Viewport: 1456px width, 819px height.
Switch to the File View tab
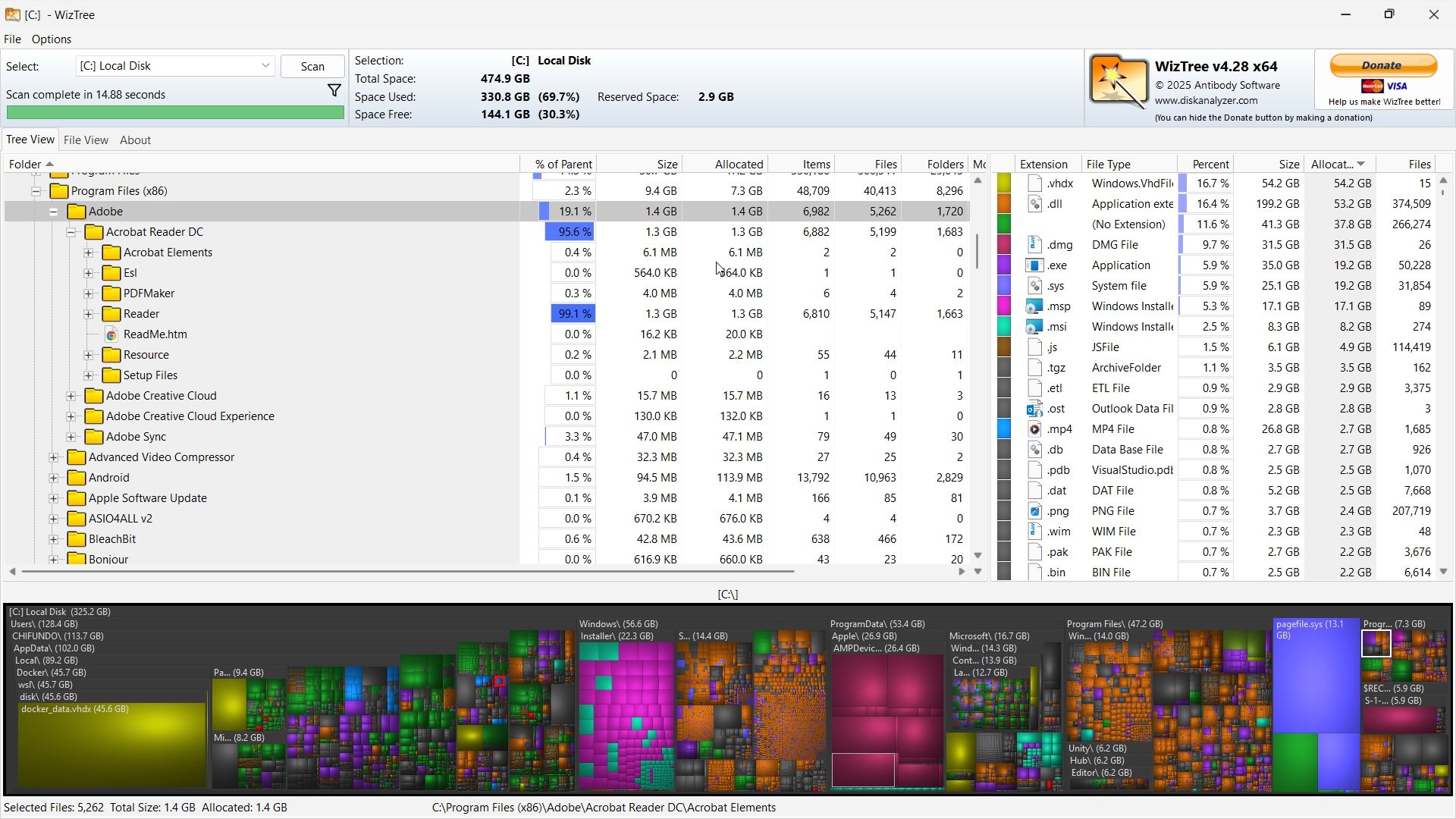pyautogui.click(x=86, y=140)
